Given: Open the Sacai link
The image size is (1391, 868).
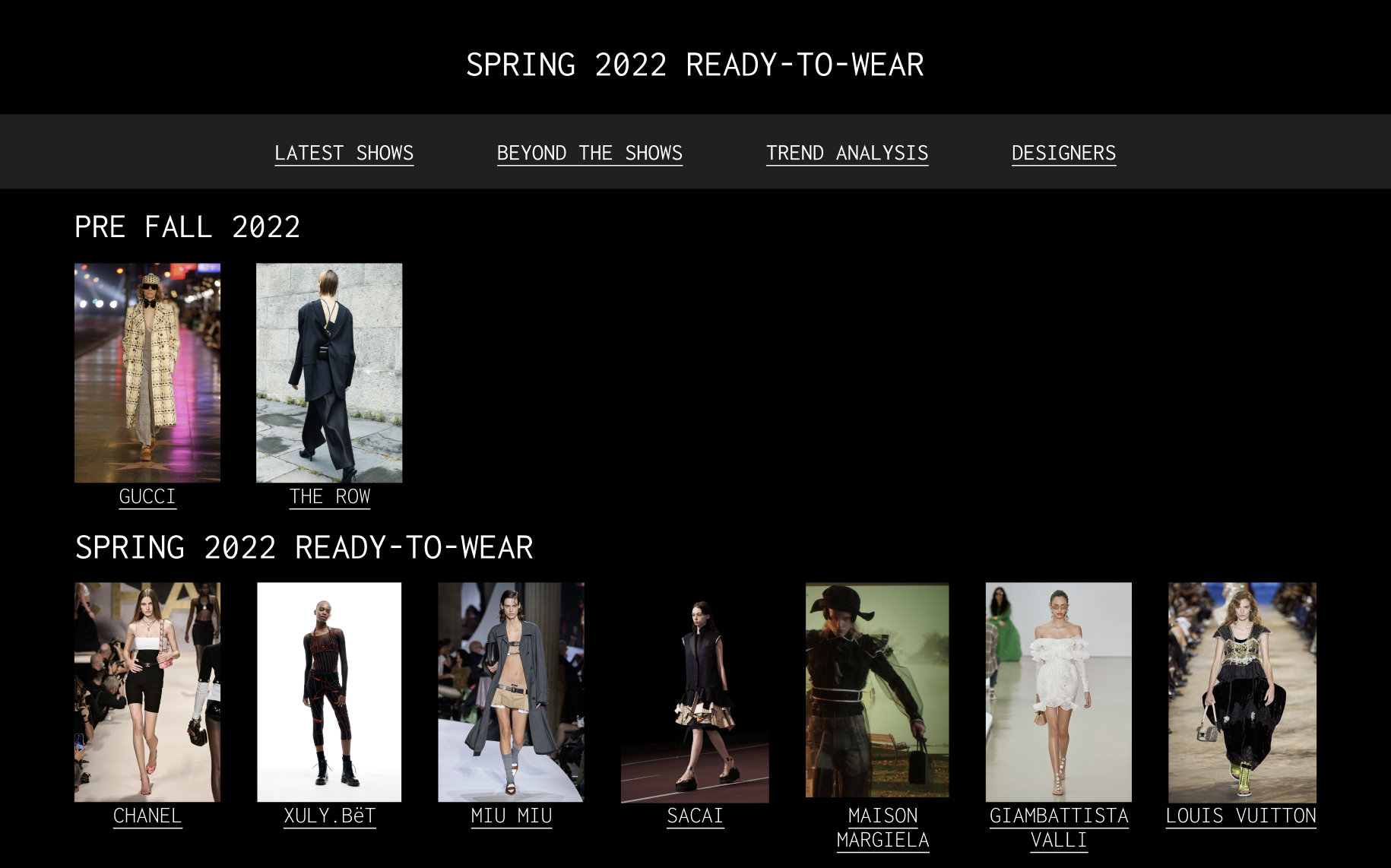Looking at the screenshot, I should pyautogui.click(x=695, y=816).
